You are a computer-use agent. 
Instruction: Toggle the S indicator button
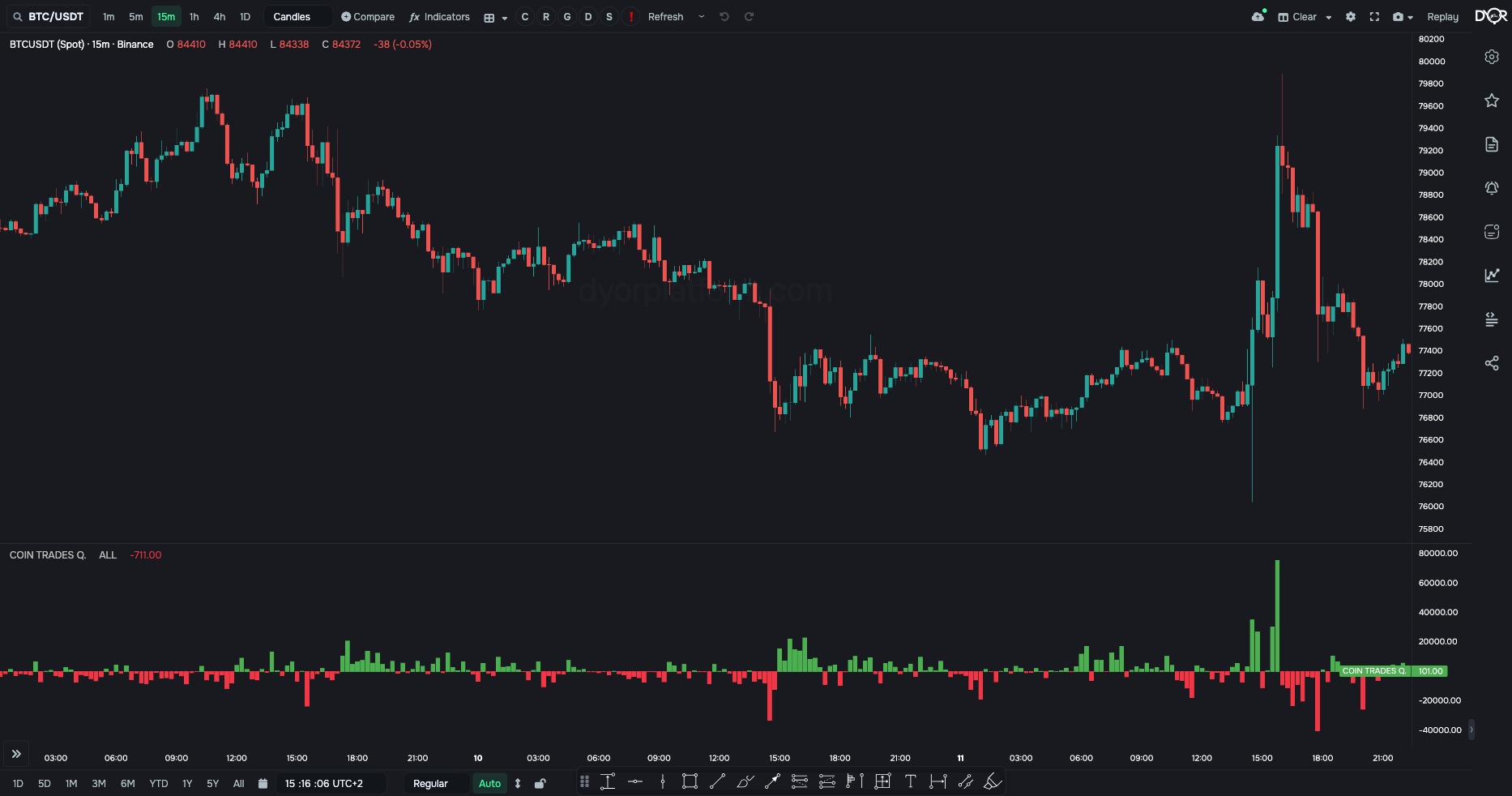[609, 17]
